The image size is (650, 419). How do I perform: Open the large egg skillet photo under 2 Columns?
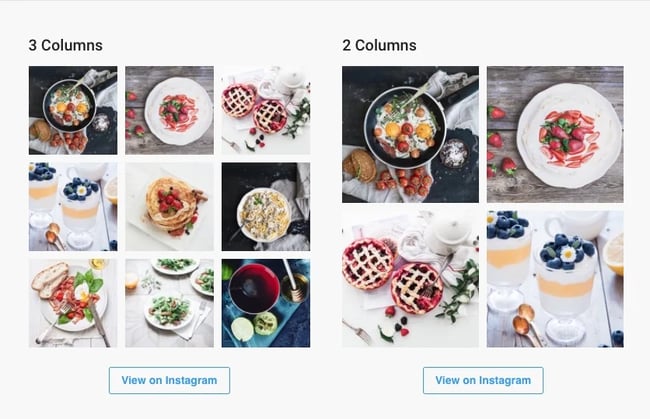pos(410,134)
